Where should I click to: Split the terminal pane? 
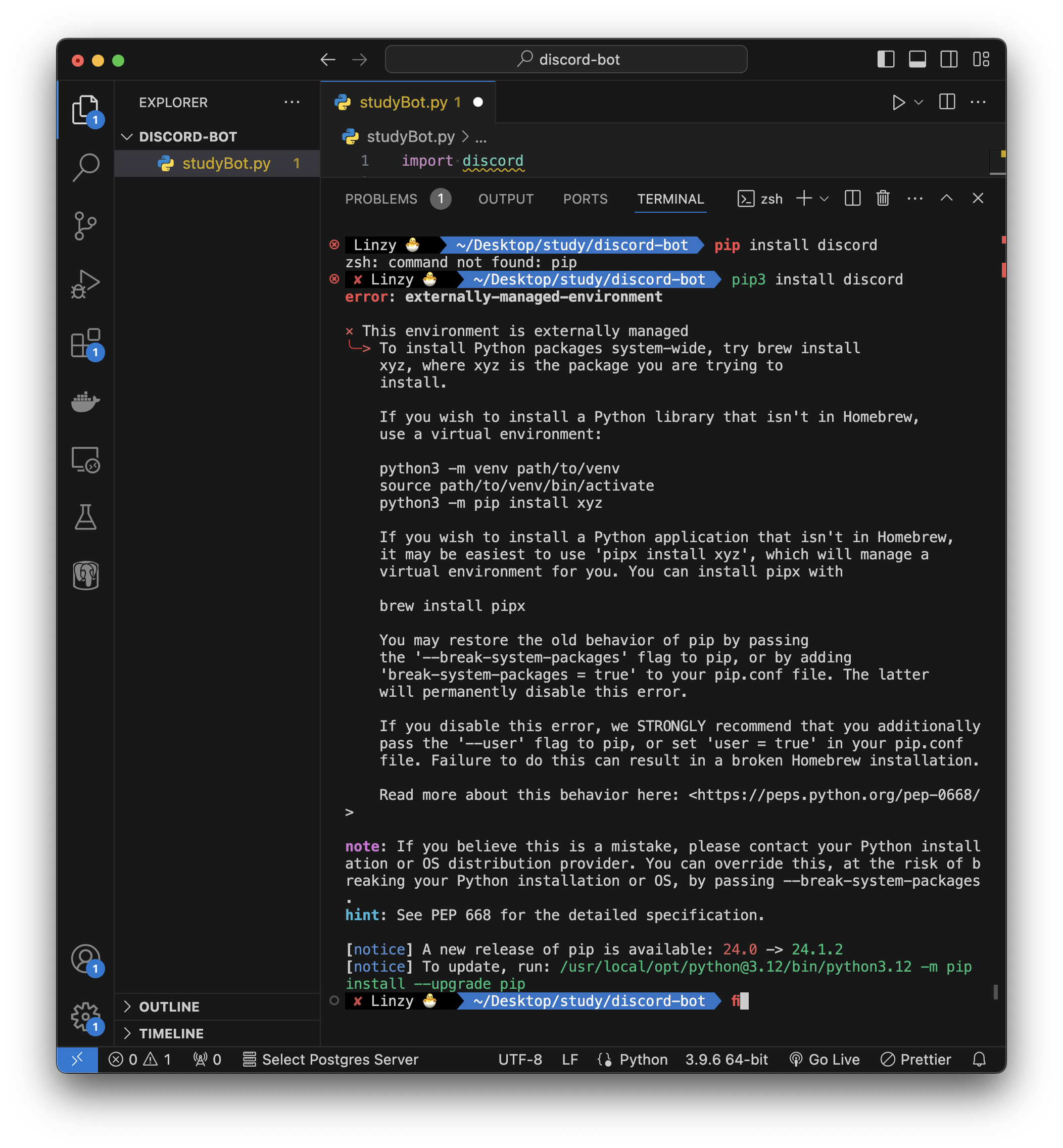pos(852,199)
